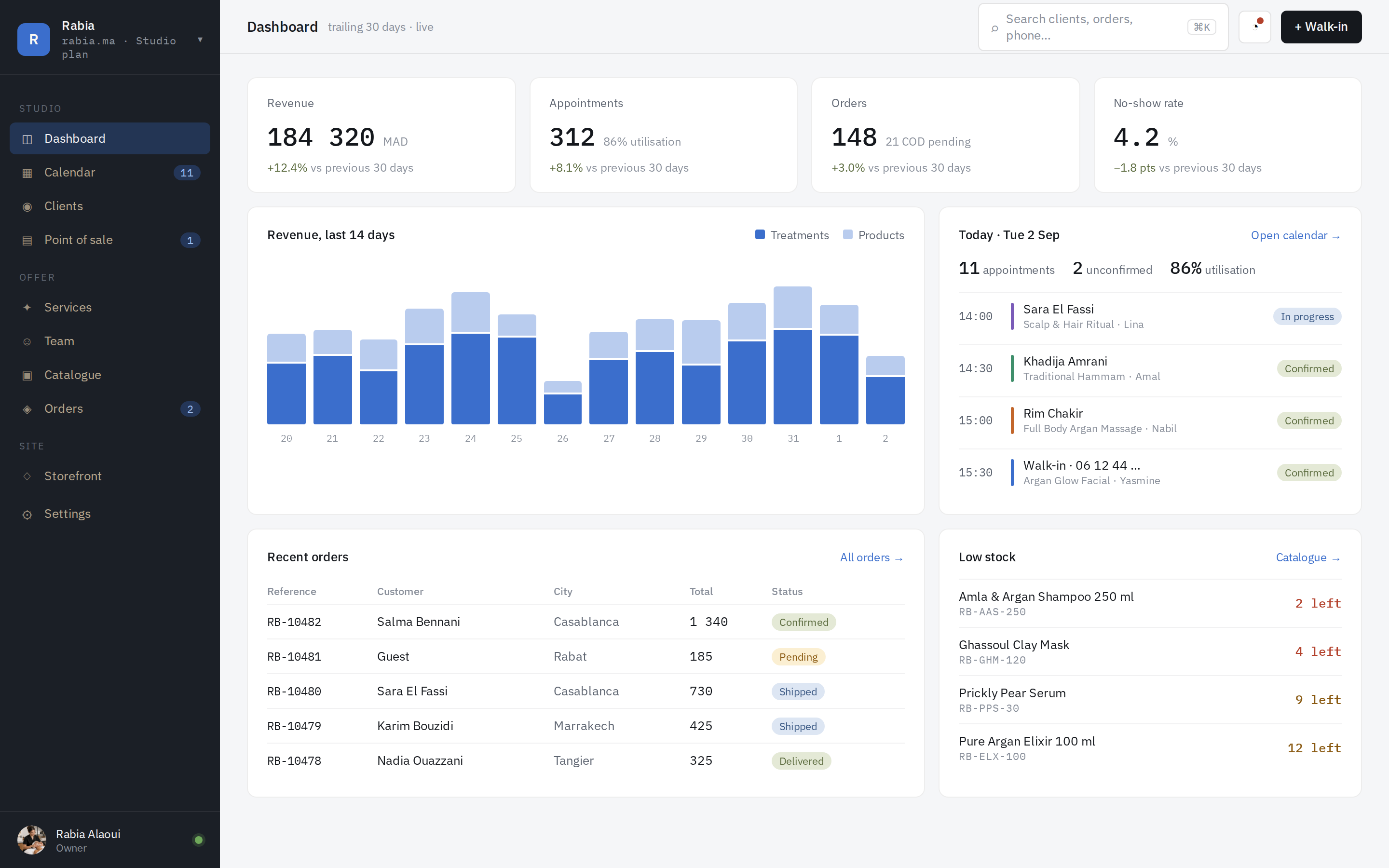Screen dimensions: 1389x868
Task: Click Rabia Alaoui profile avatar
Action: point(31,840)
